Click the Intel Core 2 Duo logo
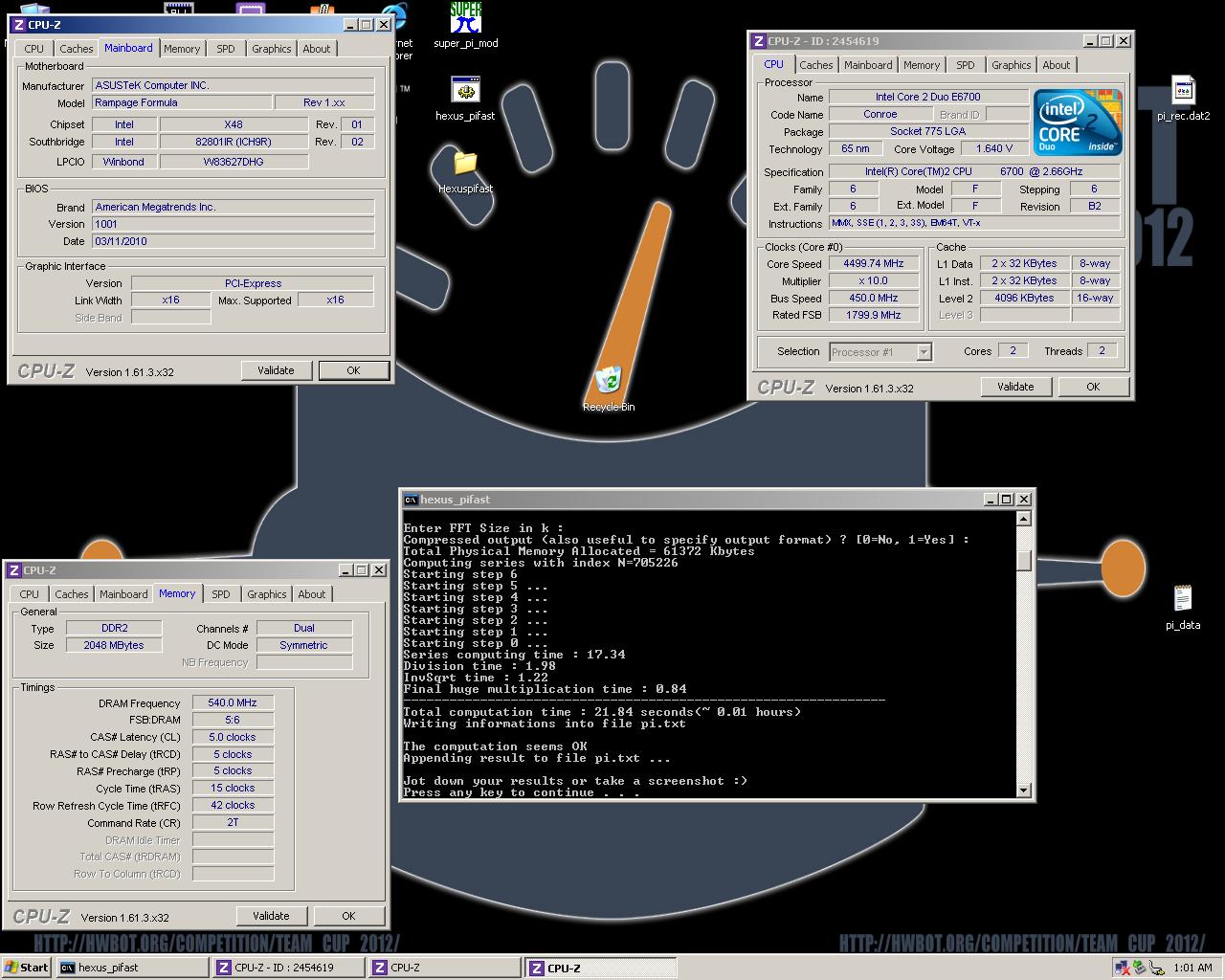Viewport: 1225px width, 980px height. 1079,122
